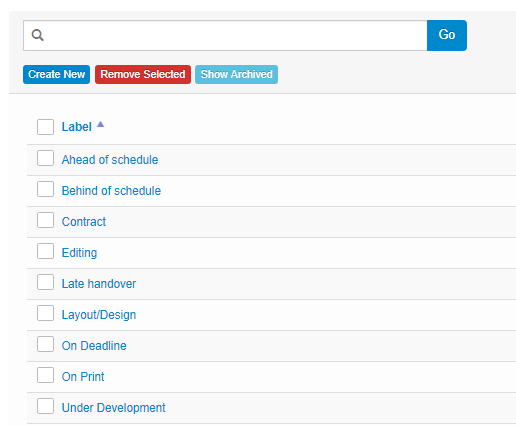Click the Go search button
This screenshot has height=426, width=516.
(x=447, y=35)
